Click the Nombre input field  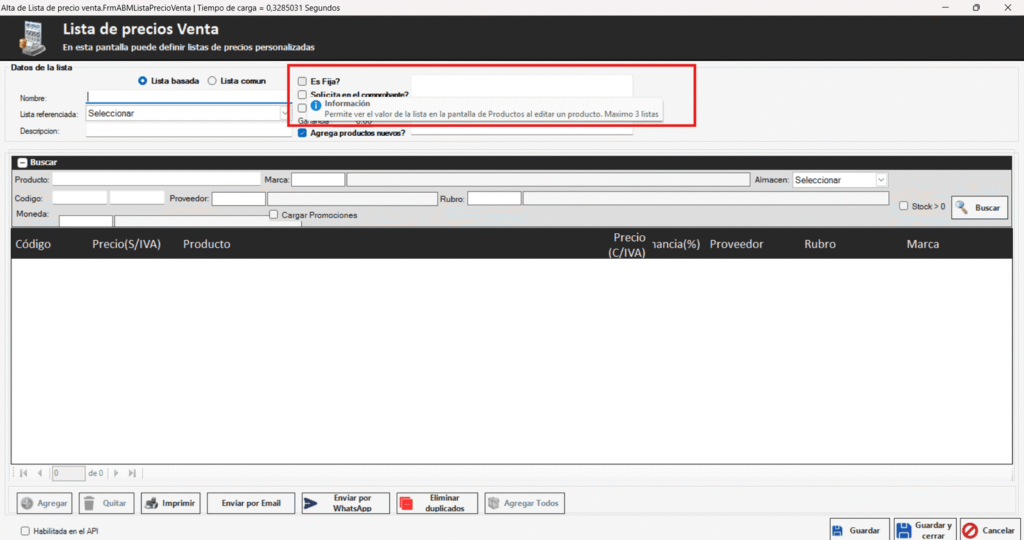(x=187, y=98)
